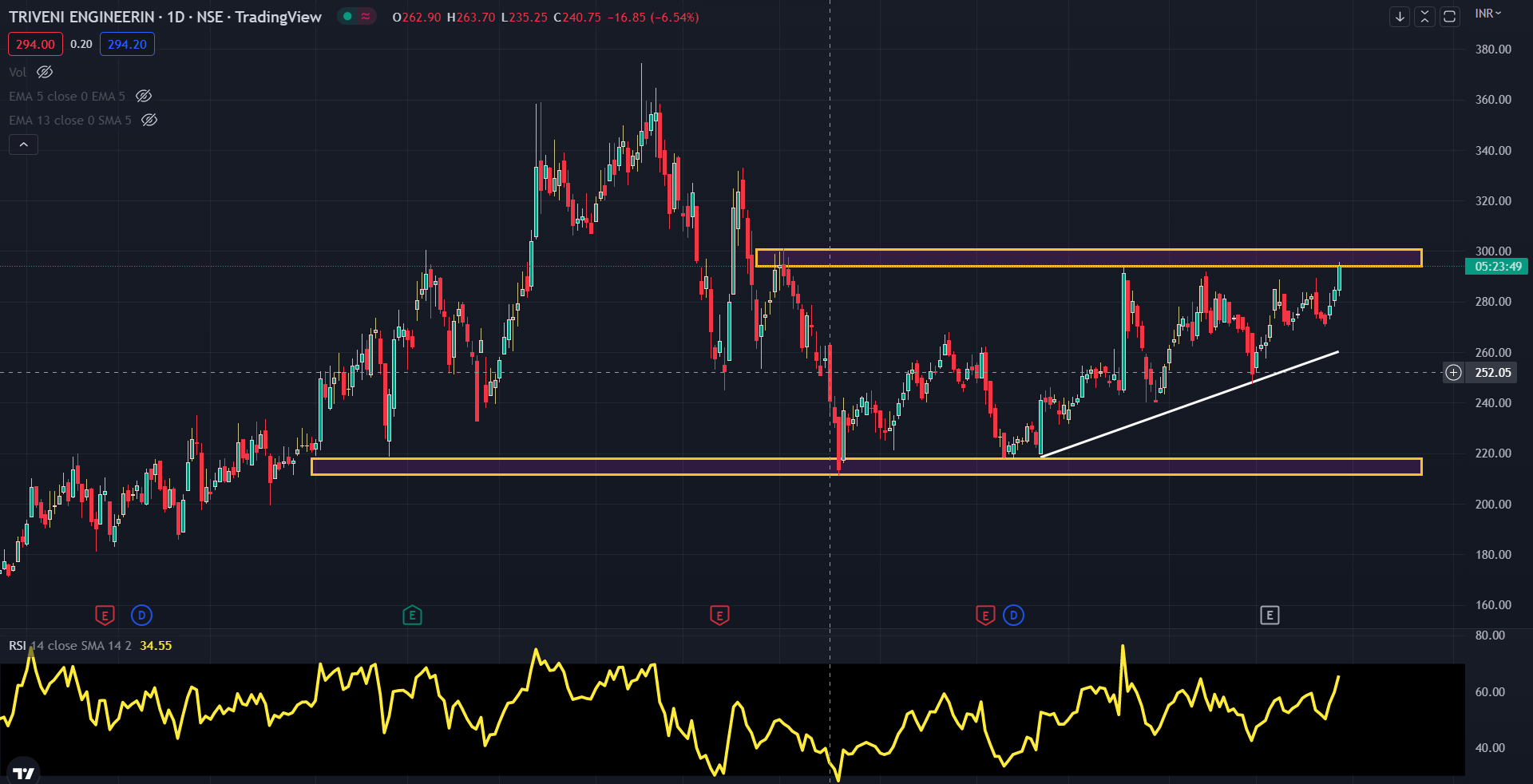Screen dimensions: 1533x784
Task: Click the 252.05 crosshair price label
Action: coord(1493,373)
